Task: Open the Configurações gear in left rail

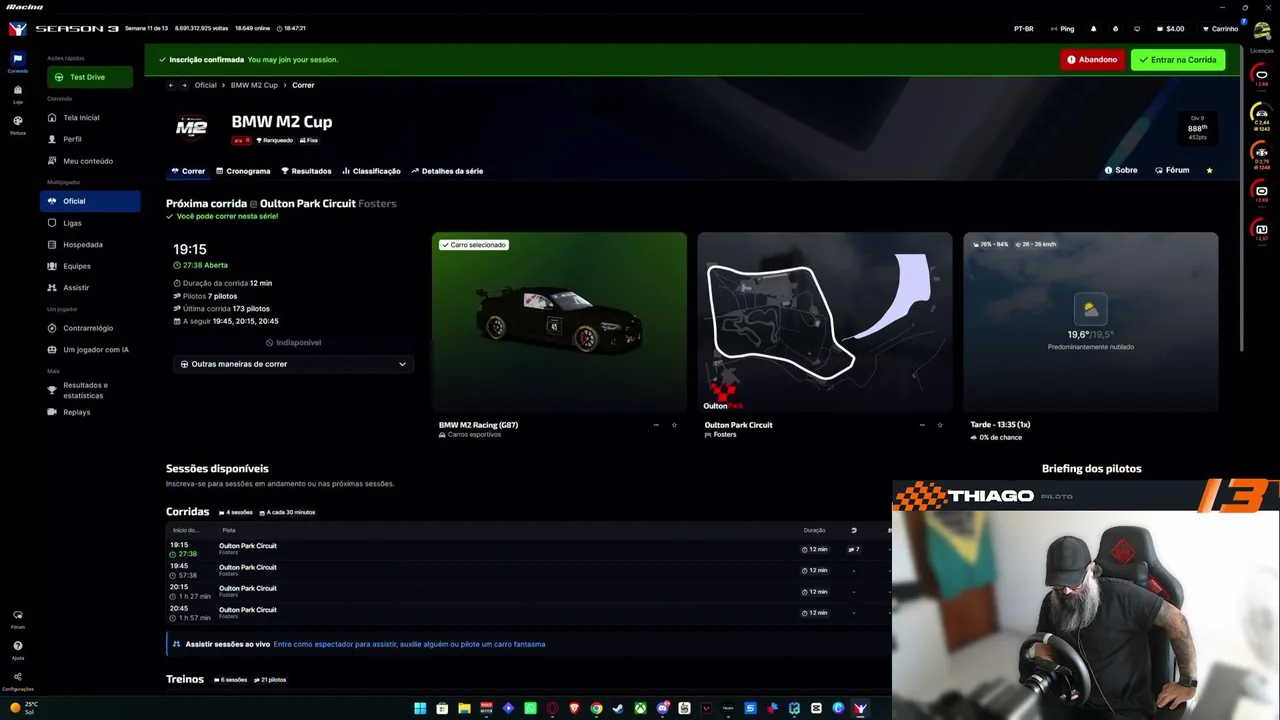Action: pos(17,677)
